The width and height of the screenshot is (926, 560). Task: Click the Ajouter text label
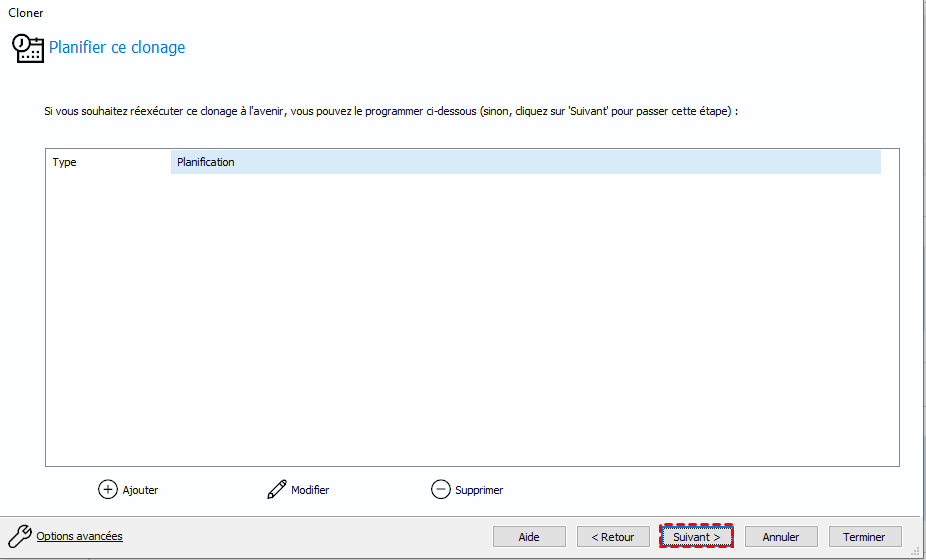click(x=140, y=490)
